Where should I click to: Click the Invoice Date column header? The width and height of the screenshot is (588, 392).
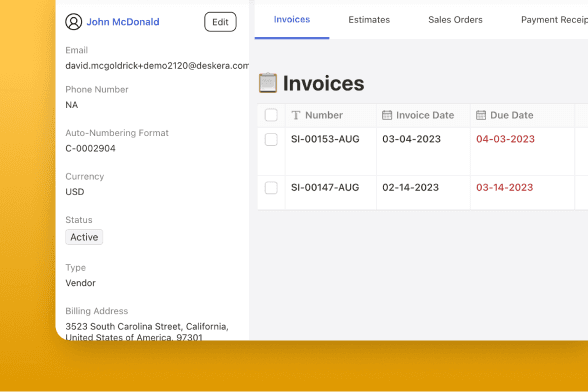423,115
